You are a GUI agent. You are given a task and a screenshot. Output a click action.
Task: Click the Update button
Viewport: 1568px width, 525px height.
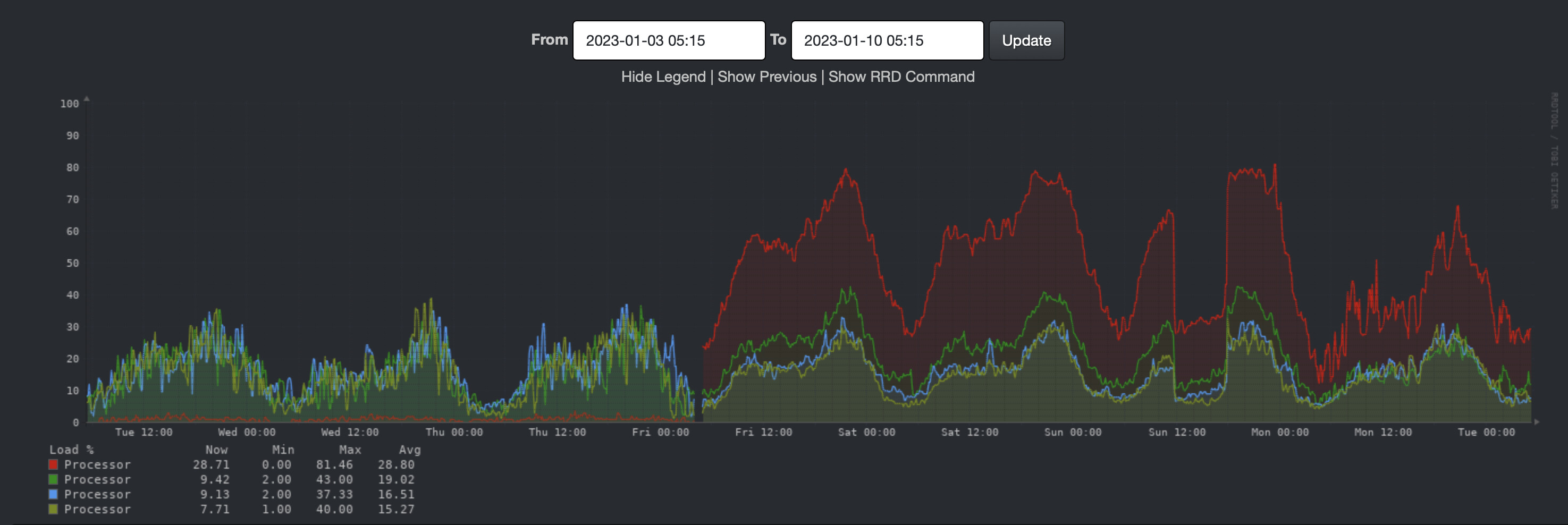tap(1026, 40)
